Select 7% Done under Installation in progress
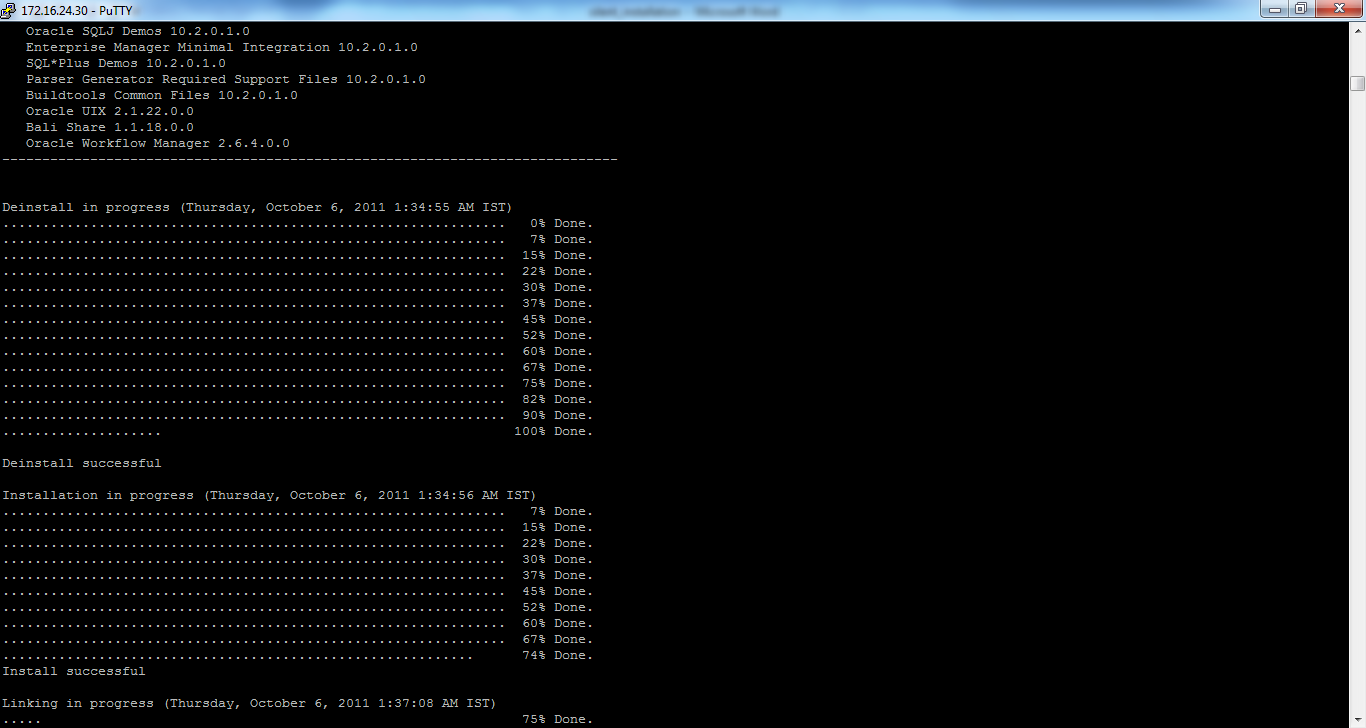Viewport: 1366px width, 728px height. point(561,511)
